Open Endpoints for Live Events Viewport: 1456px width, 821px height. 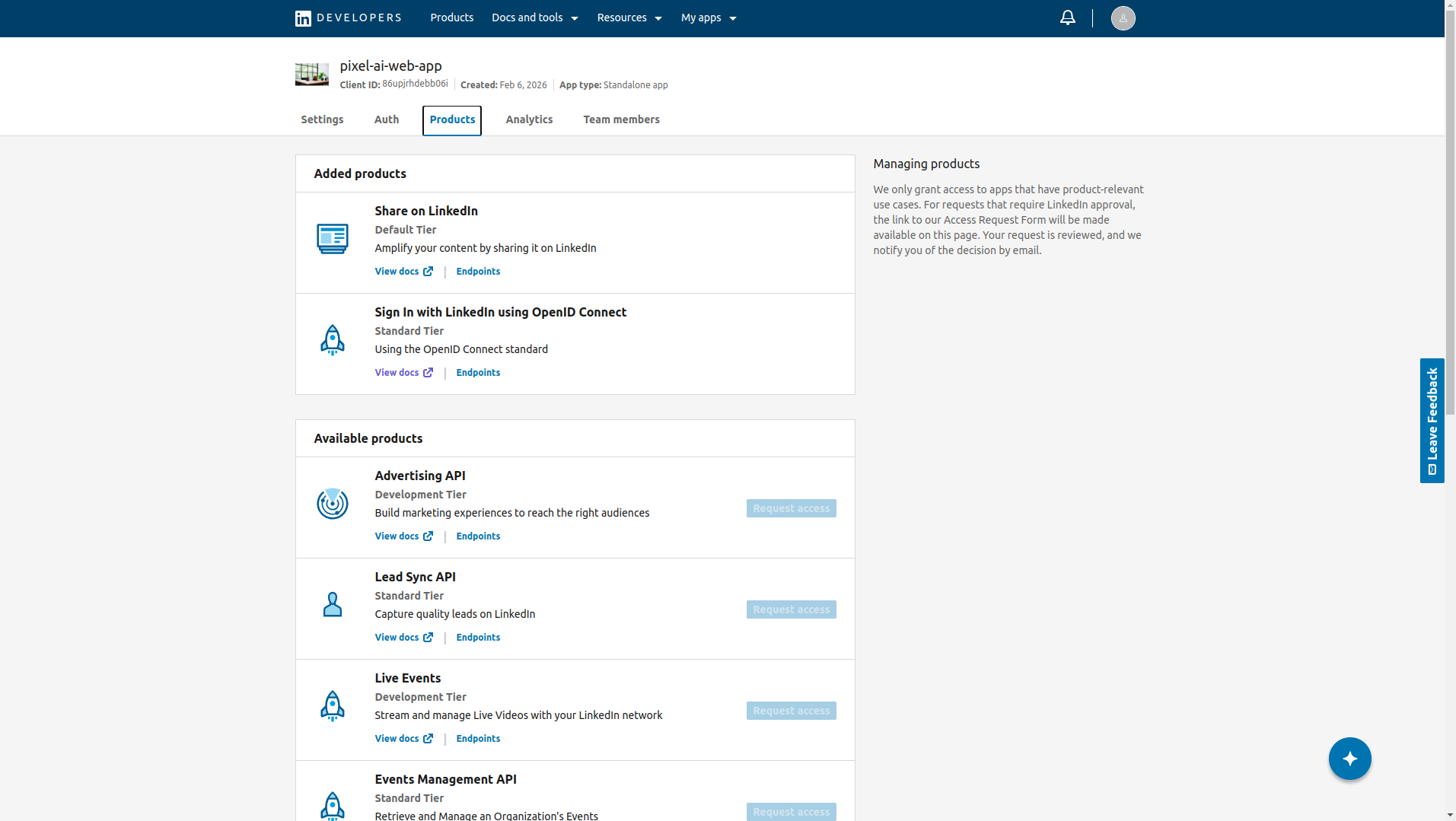coord(478,739)
